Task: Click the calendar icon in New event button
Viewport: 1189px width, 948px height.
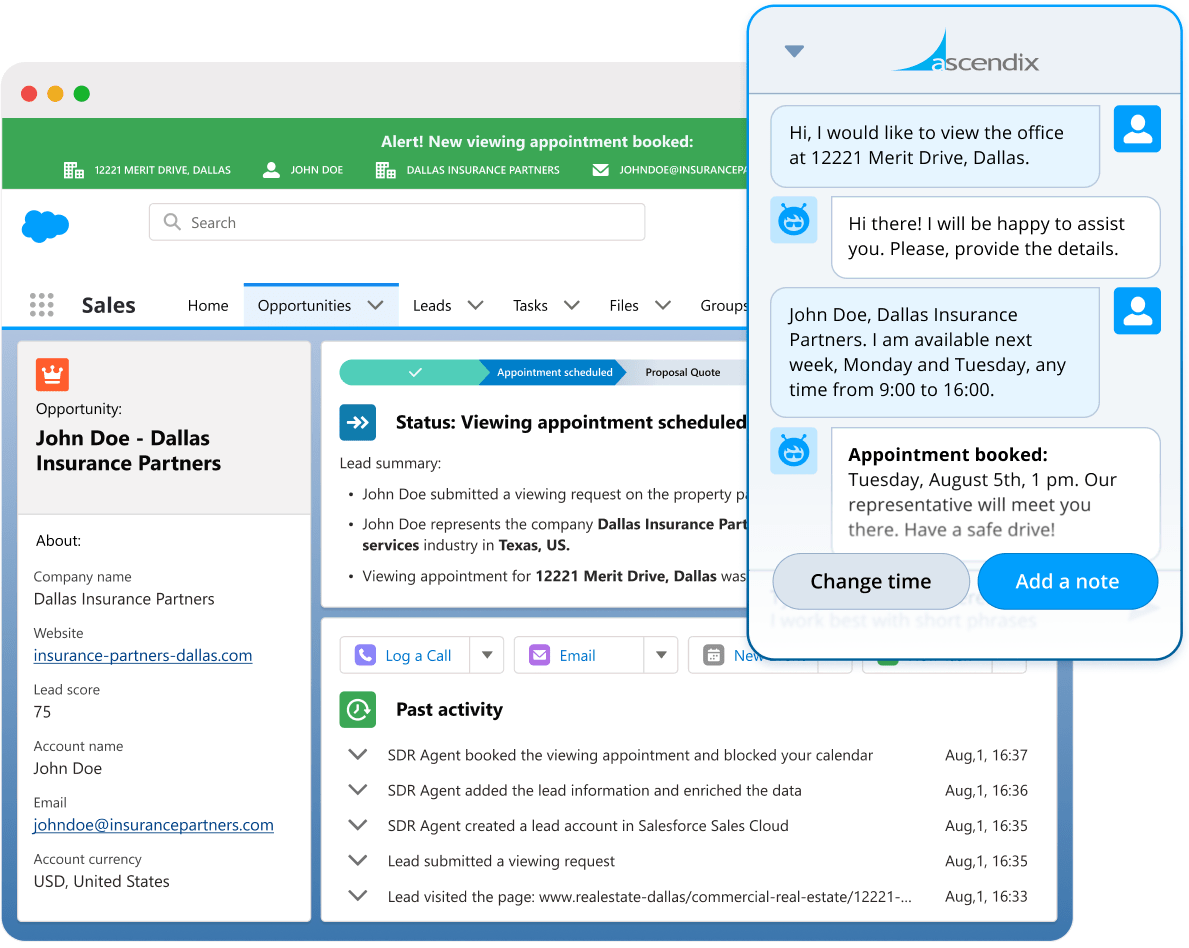Action: (x=714, y=655)
